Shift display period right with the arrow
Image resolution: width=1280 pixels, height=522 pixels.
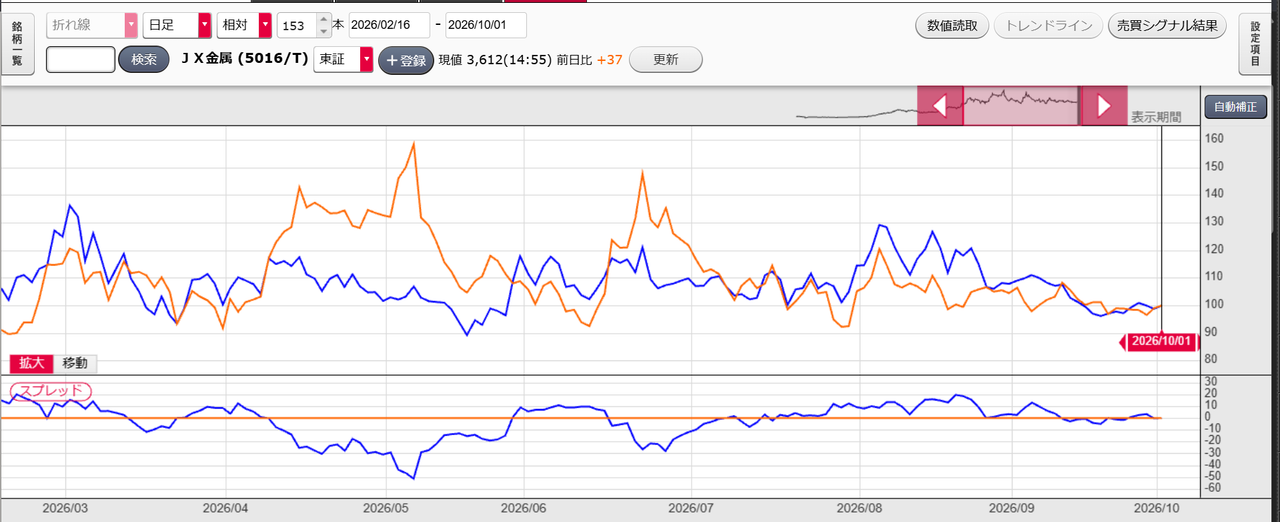(1104, 105)
